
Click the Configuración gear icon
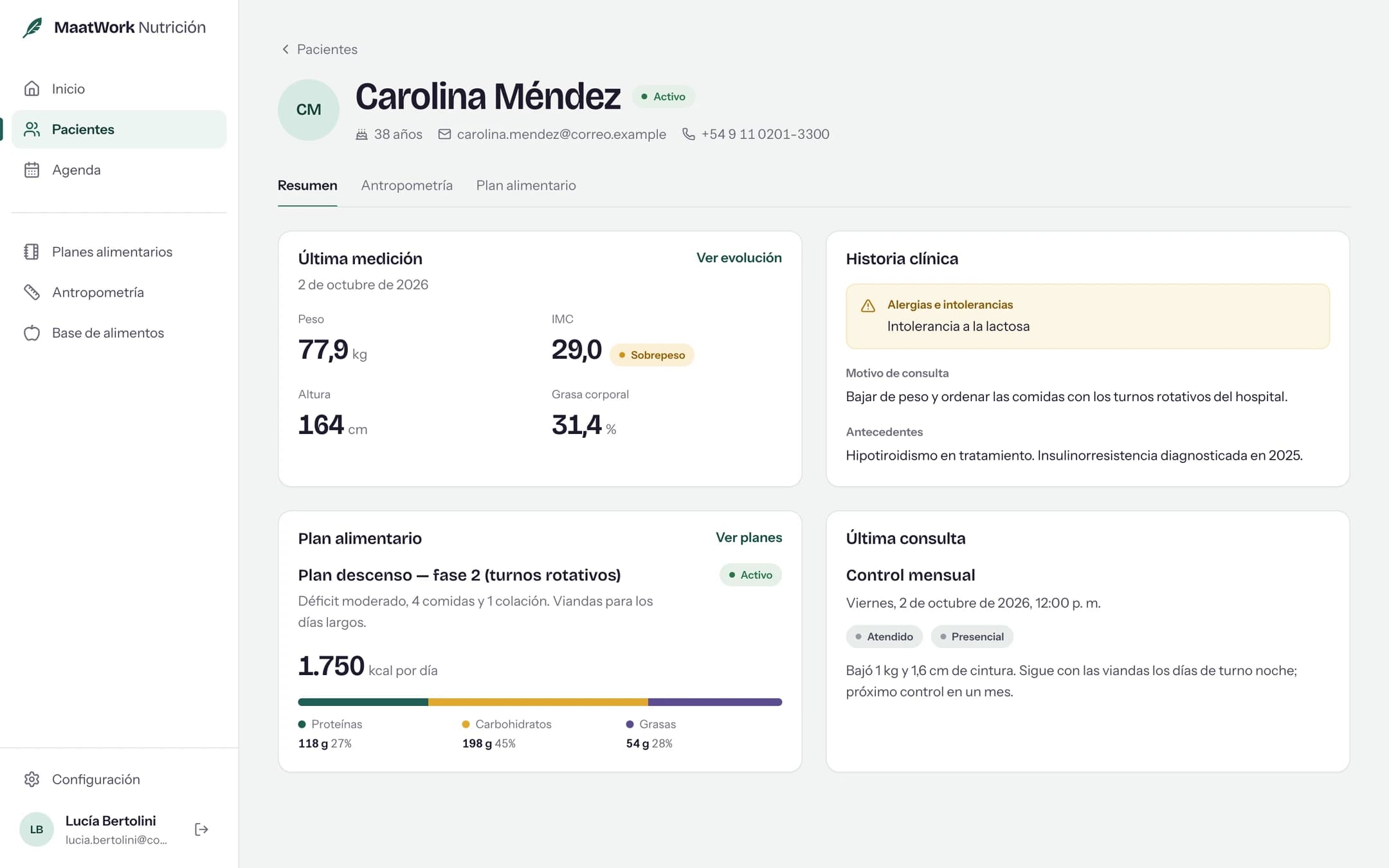click(x=32, y=779)
